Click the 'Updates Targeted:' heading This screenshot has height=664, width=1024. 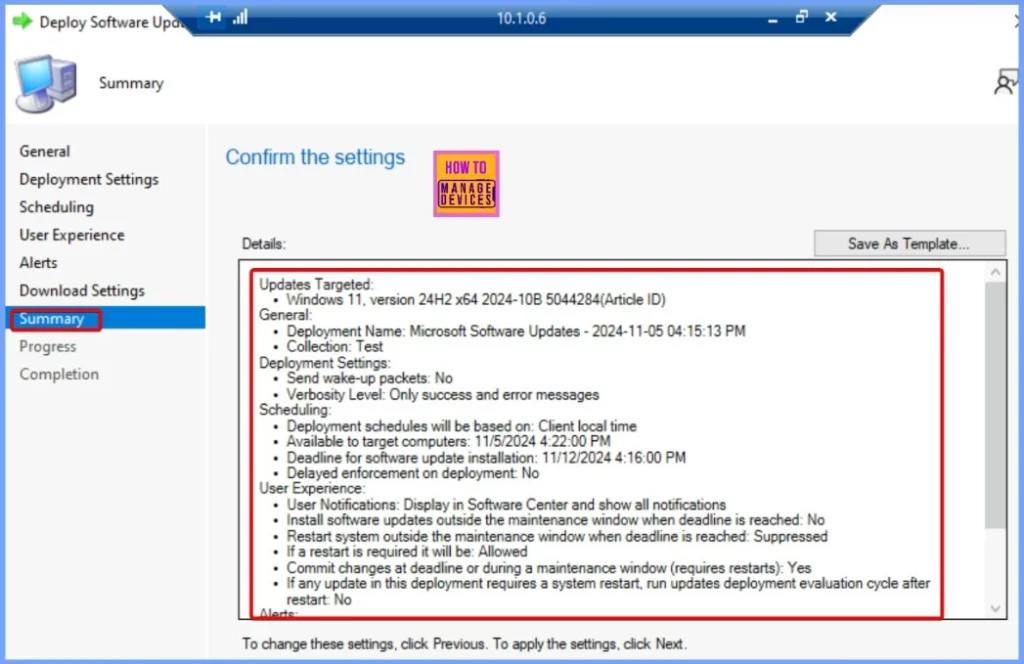(x=316, y=285)
